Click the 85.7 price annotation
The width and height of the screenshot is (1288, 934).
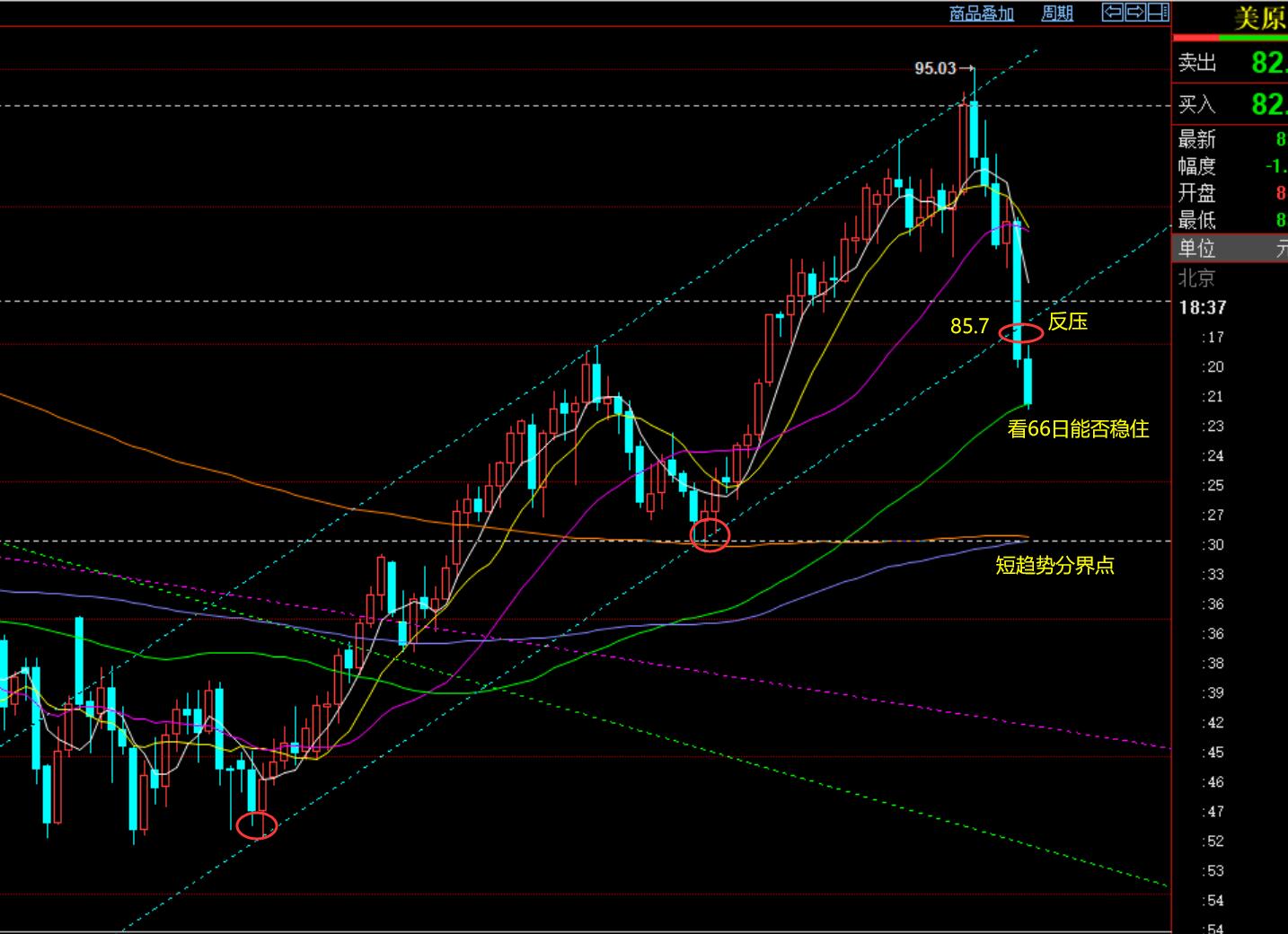(969, 326)
